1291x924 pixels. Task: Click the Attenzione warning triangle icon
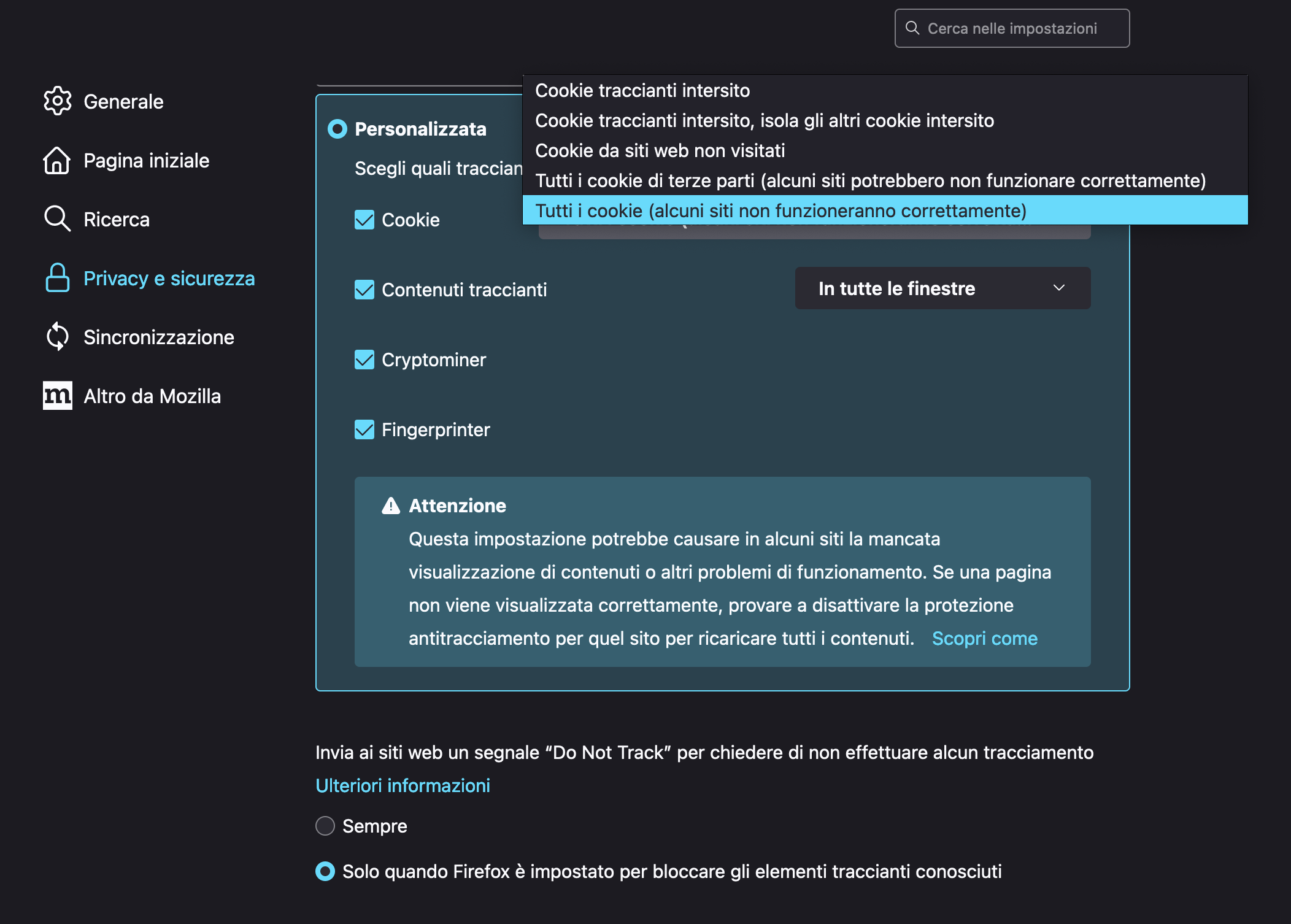click(x=391, y=506)
